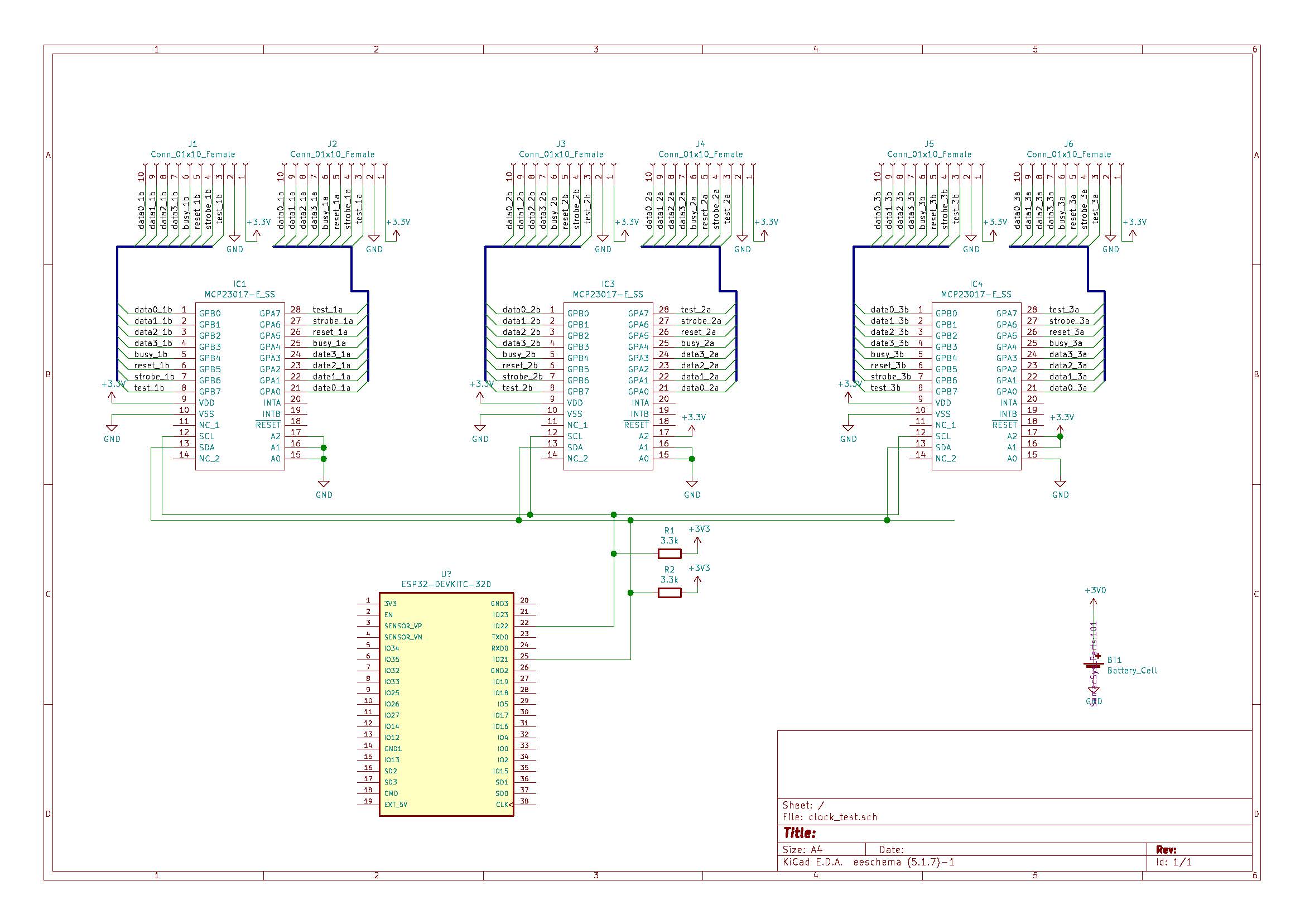Select the ESP32-DEVKITC-32D component body
1305x924 pixels.
446,704
